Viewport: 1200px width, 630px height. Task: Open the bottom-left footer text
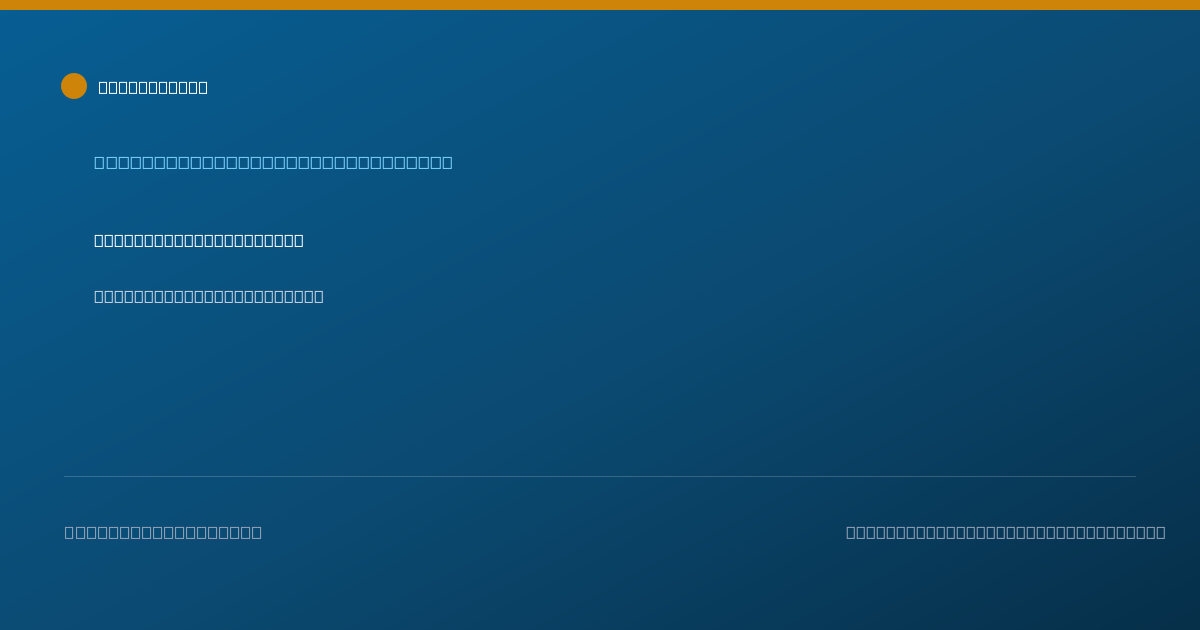pos(163,532)
